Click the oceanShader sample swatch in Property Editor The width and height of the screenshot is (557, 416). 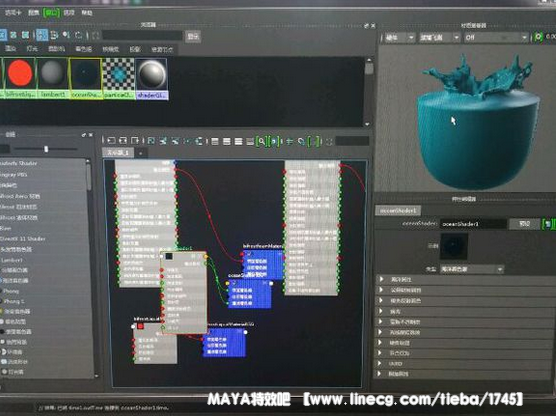coord(454,246)
